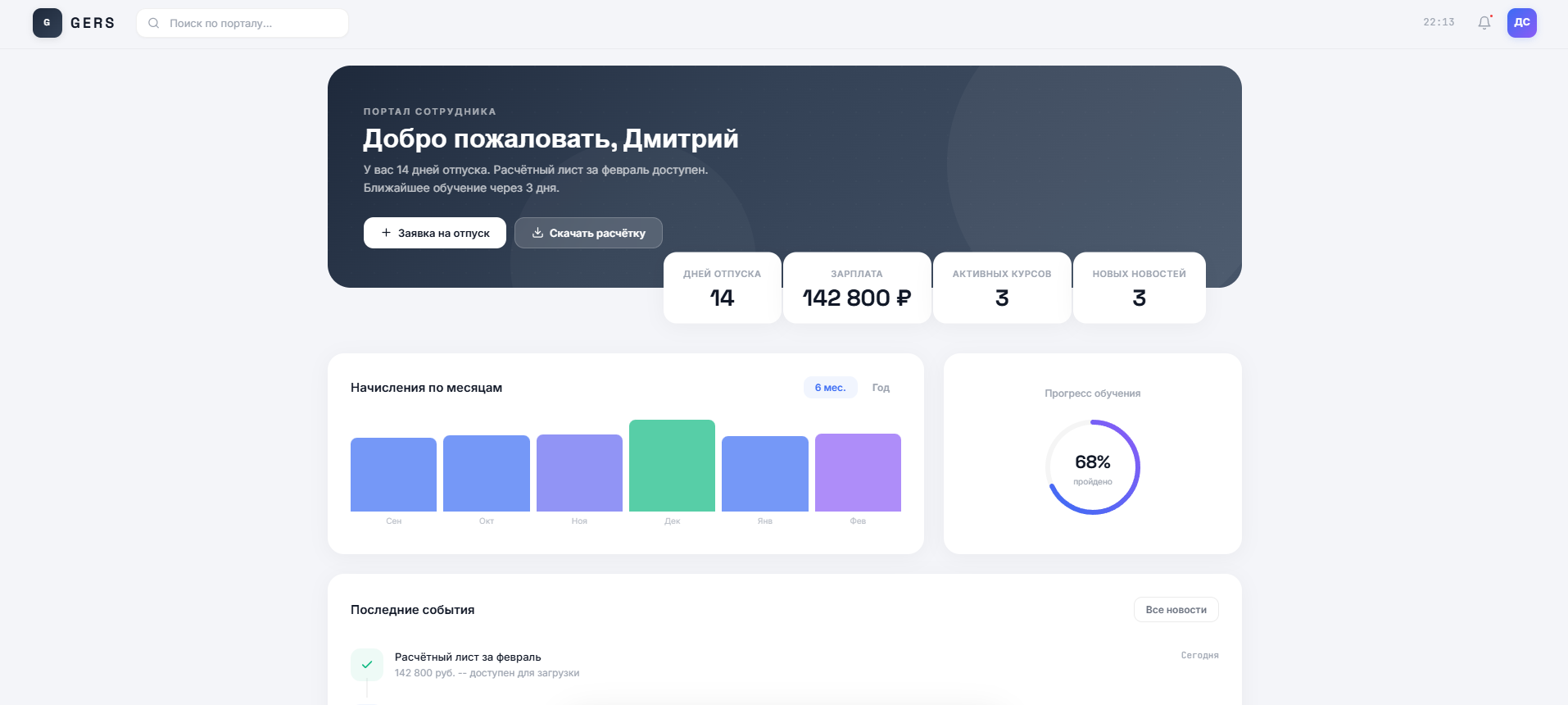Viewport: 1568px width, 705px height.
Task: Open the ДС user avatar menu
Action: click(1521, 23)
